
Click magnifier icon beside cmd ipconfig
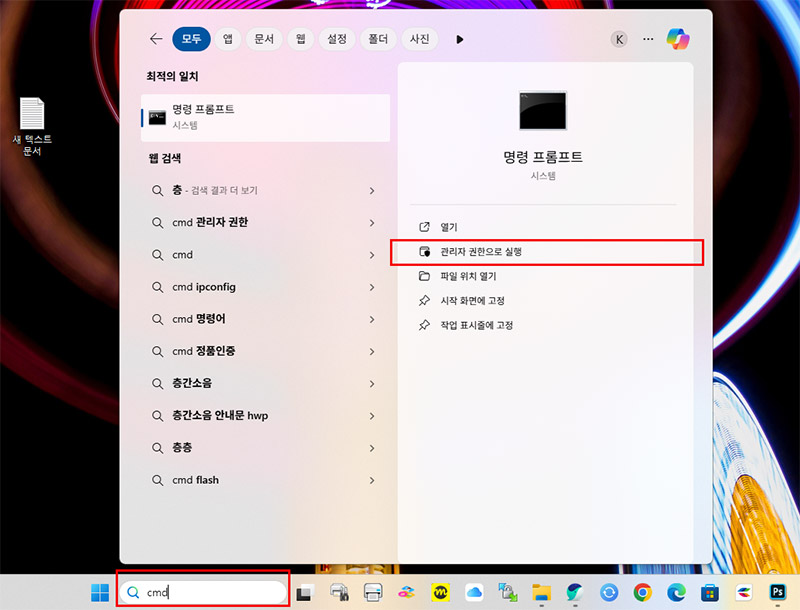pyautogui.click(x=158, y=287)
